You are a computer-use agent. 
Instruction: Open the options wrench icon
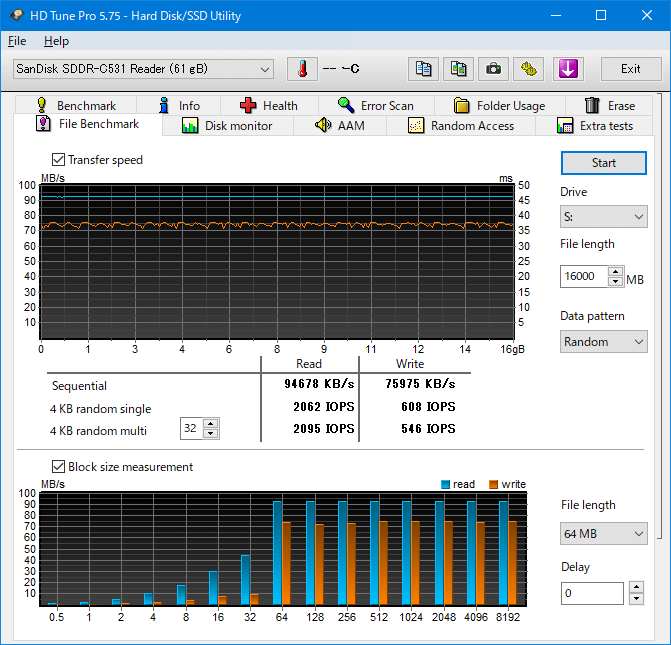coord(529,69)
